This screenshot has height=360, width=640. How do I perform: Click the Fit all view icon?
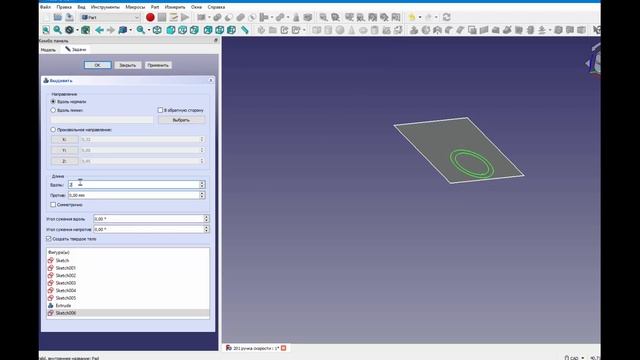click(46, 30)
